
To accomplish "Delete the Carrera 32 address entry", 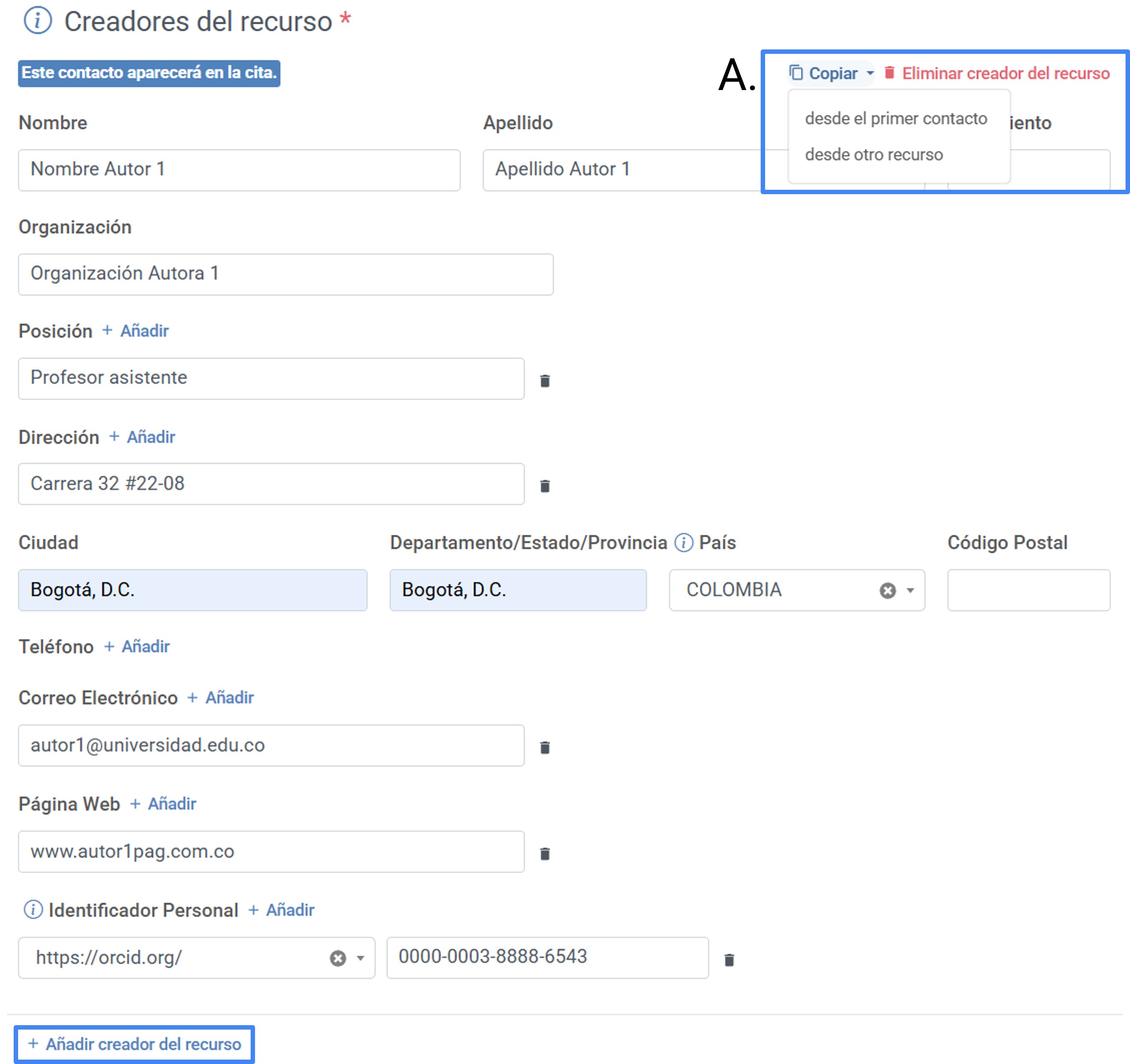I will pyautogui.click(x=544, y=485).
